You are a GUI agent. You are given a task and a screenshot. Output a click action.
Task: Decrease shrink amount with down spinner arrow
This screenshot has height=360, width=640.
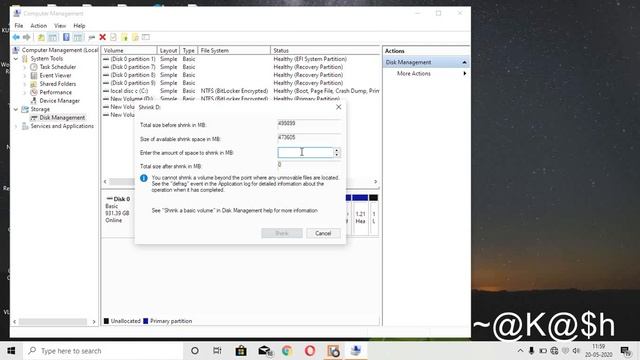(x=337, y=155)
